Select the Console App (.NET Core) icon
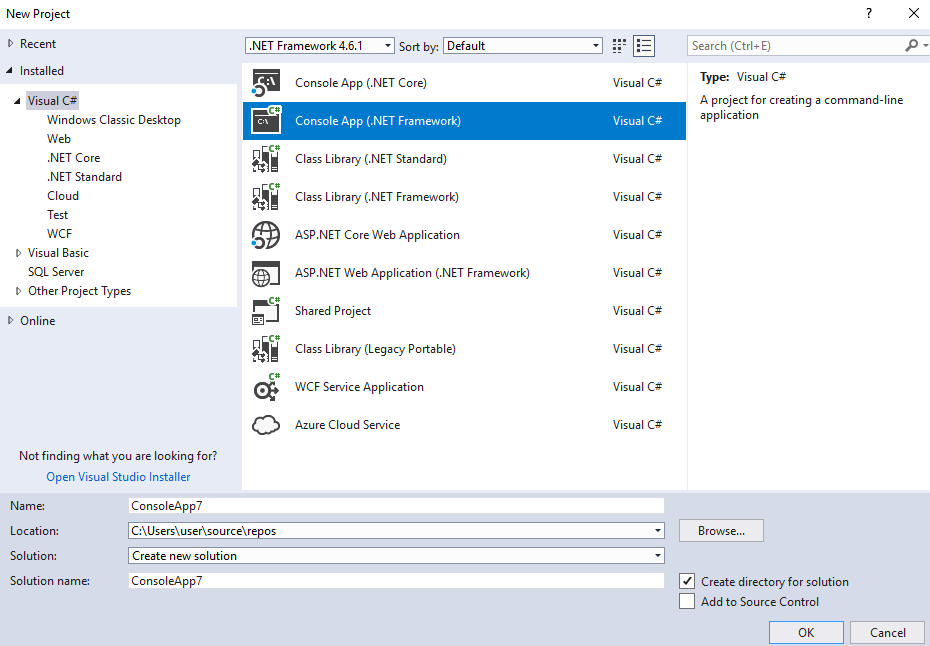 [x=265, y=82]
